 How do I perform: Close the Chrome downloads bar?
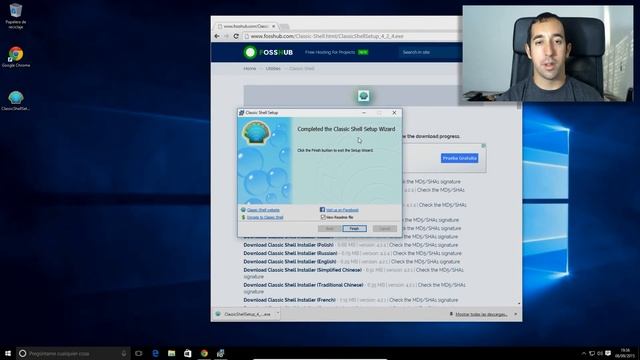tap(516, 314)
